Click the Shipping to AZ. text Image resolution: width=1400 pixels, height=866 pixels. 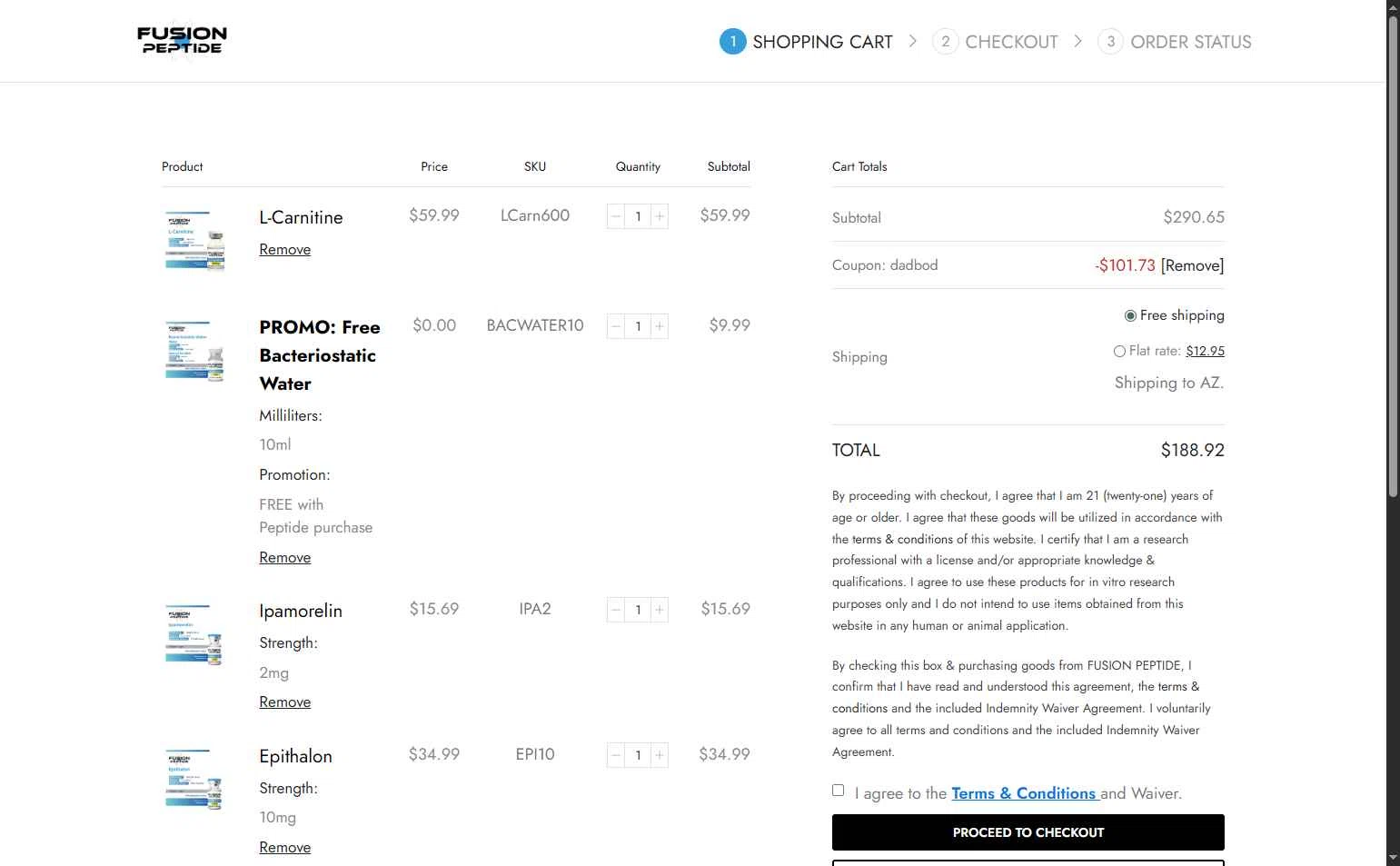pos(1169,383)
